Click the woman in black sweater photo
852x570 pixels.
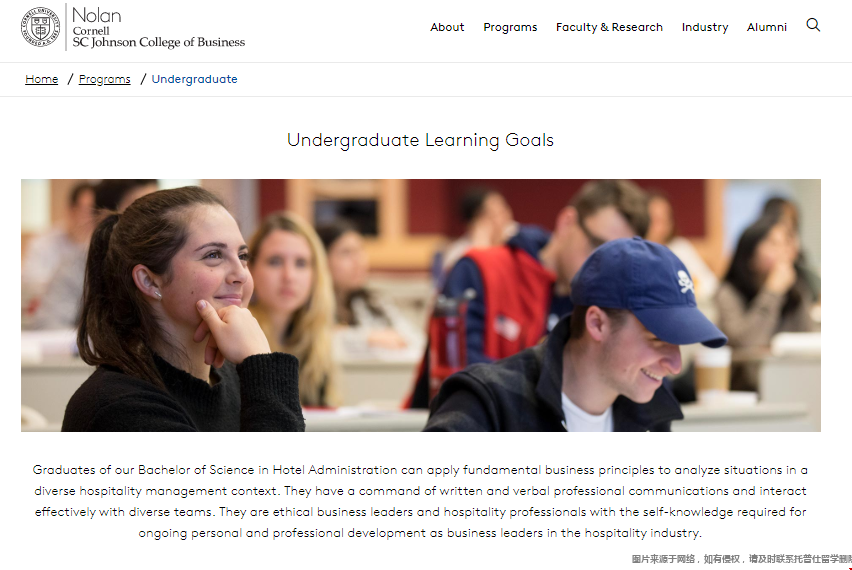click(x=185, y=310)
